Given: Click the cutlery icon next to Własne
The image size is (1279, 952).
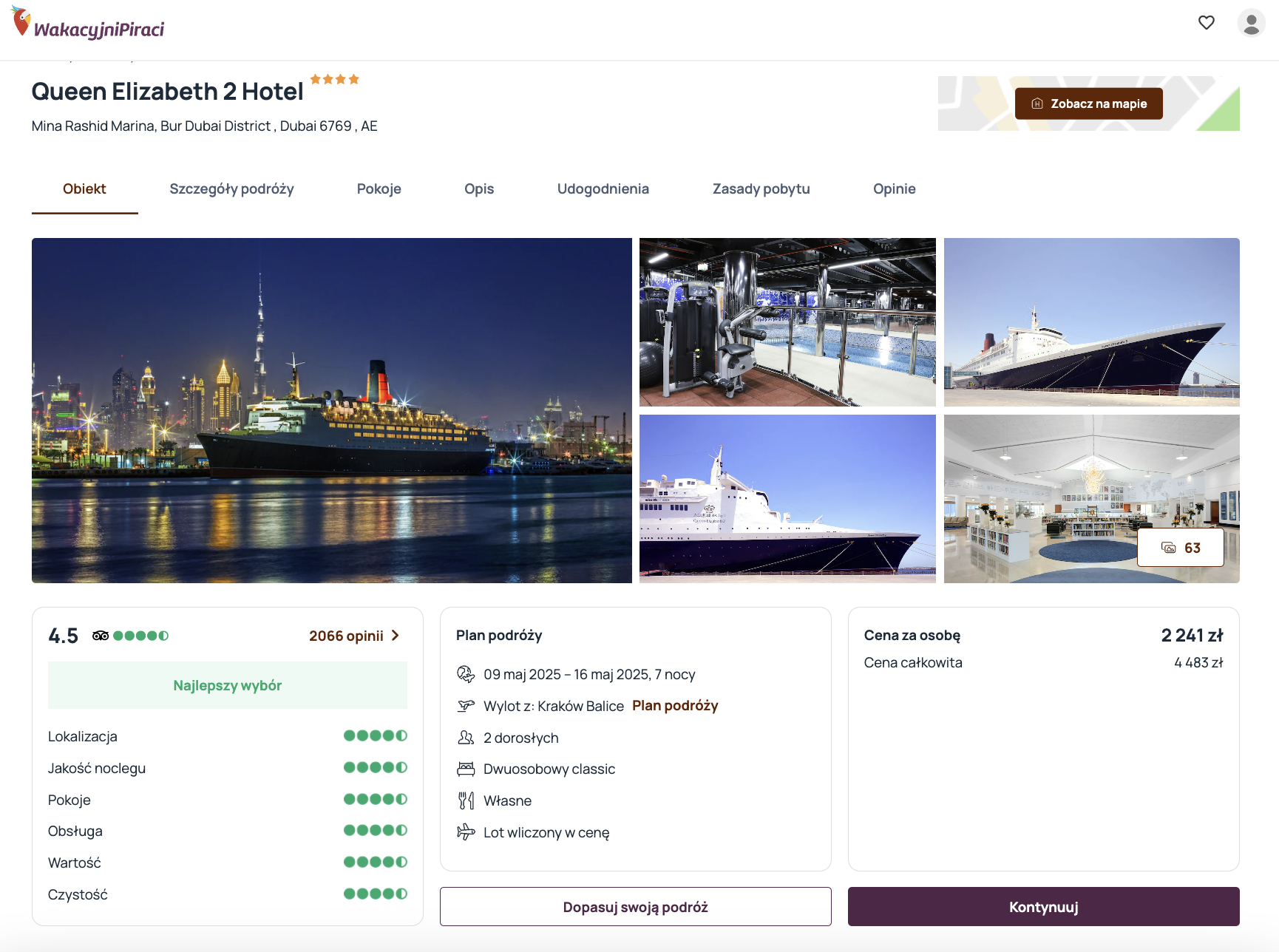Looking at the screenshot, I should (x=465, y=800).
